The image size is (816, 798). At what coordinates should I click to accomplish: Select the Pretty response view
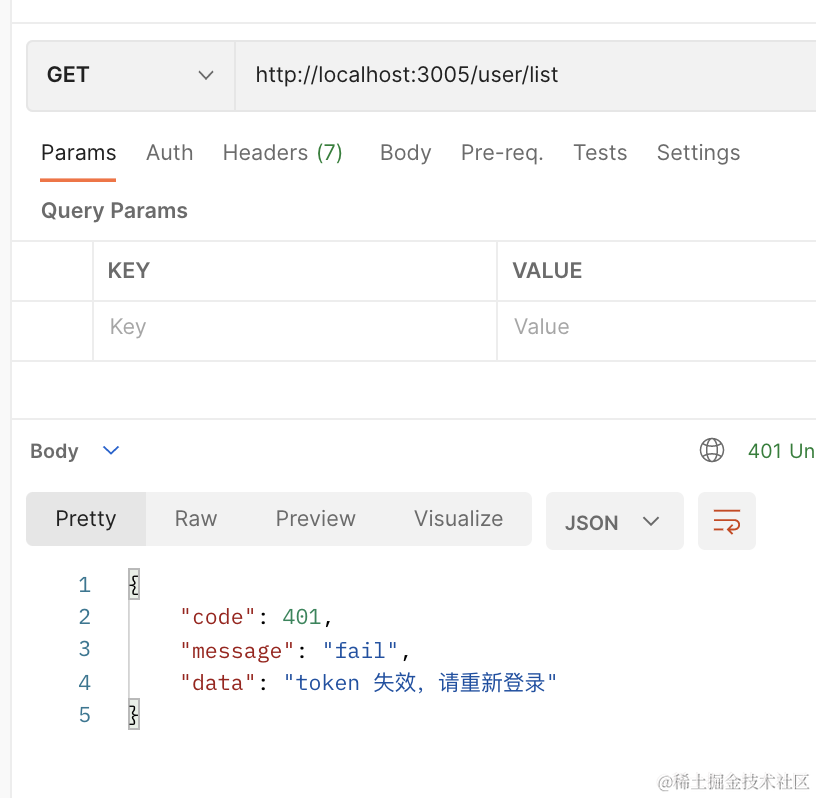click(86, 519)
